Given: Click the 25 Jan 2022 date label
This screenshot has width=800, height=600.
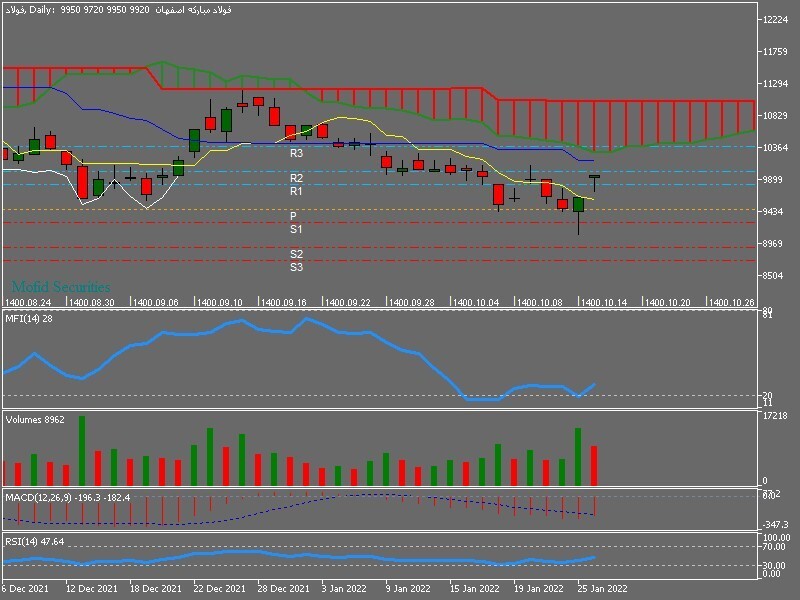Looking at the screenshot, I should point(602,589).
